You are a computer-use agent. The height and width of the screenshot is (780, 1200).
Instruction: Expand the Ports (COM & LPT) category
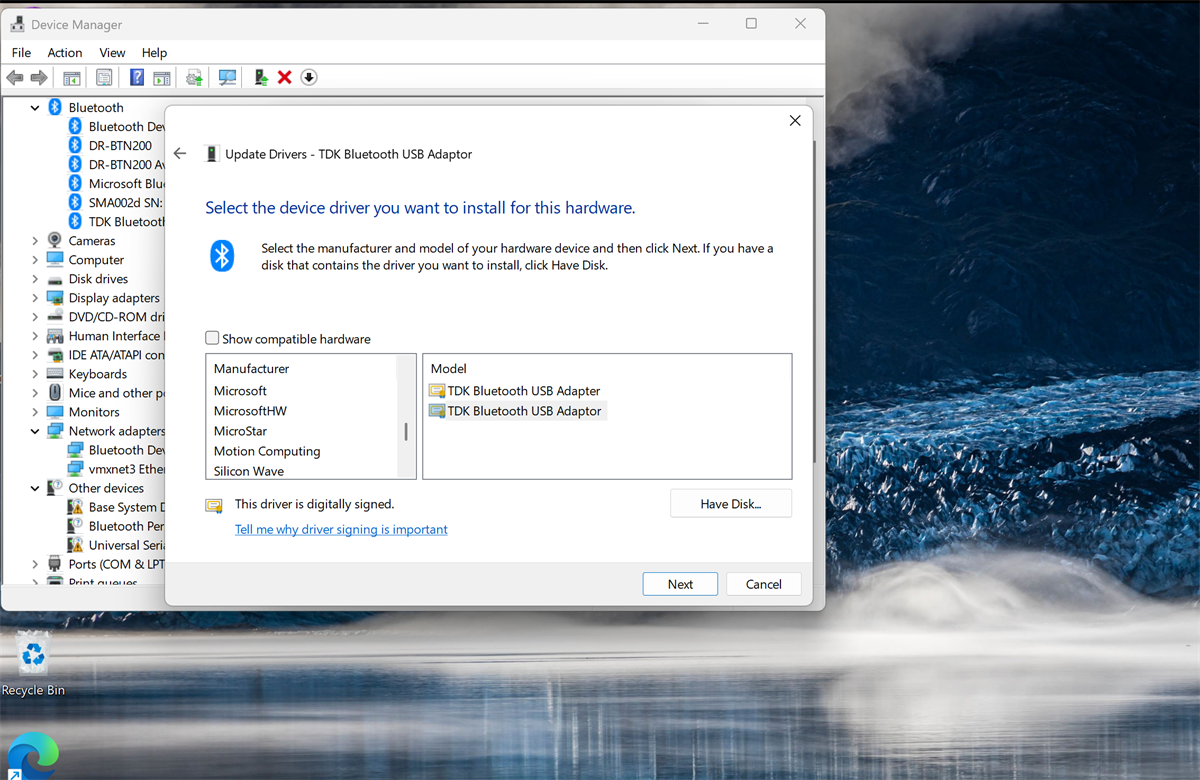[35, 565]
